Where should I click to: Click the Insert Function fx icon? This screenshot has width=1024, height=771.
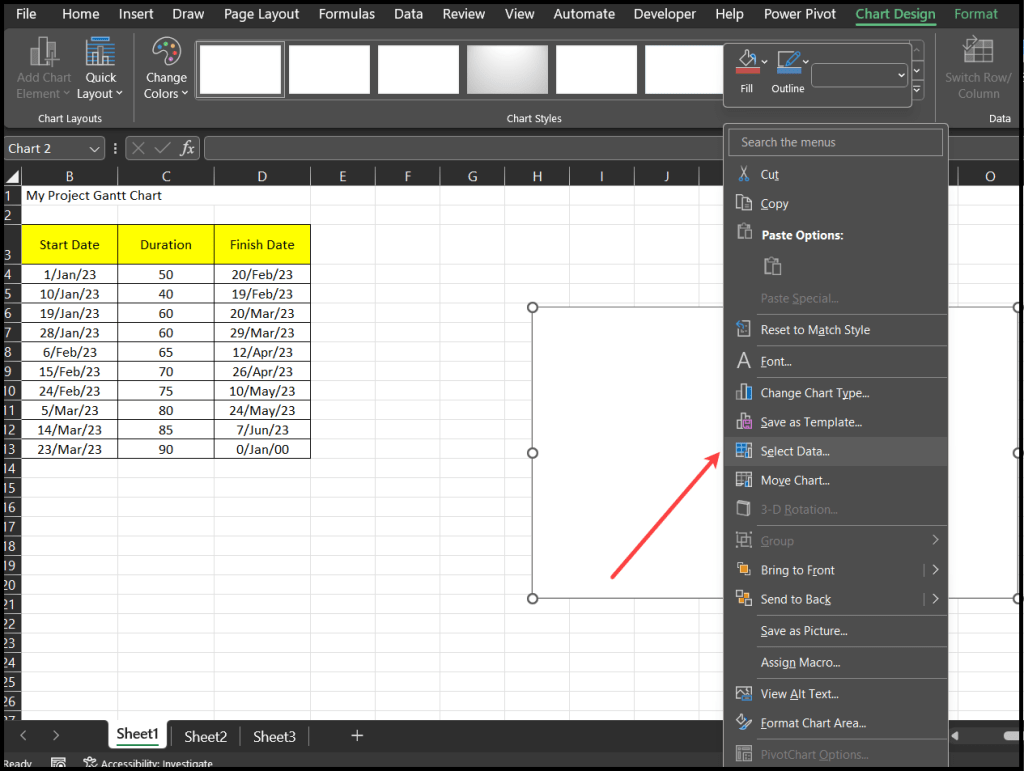coord(187,148)
